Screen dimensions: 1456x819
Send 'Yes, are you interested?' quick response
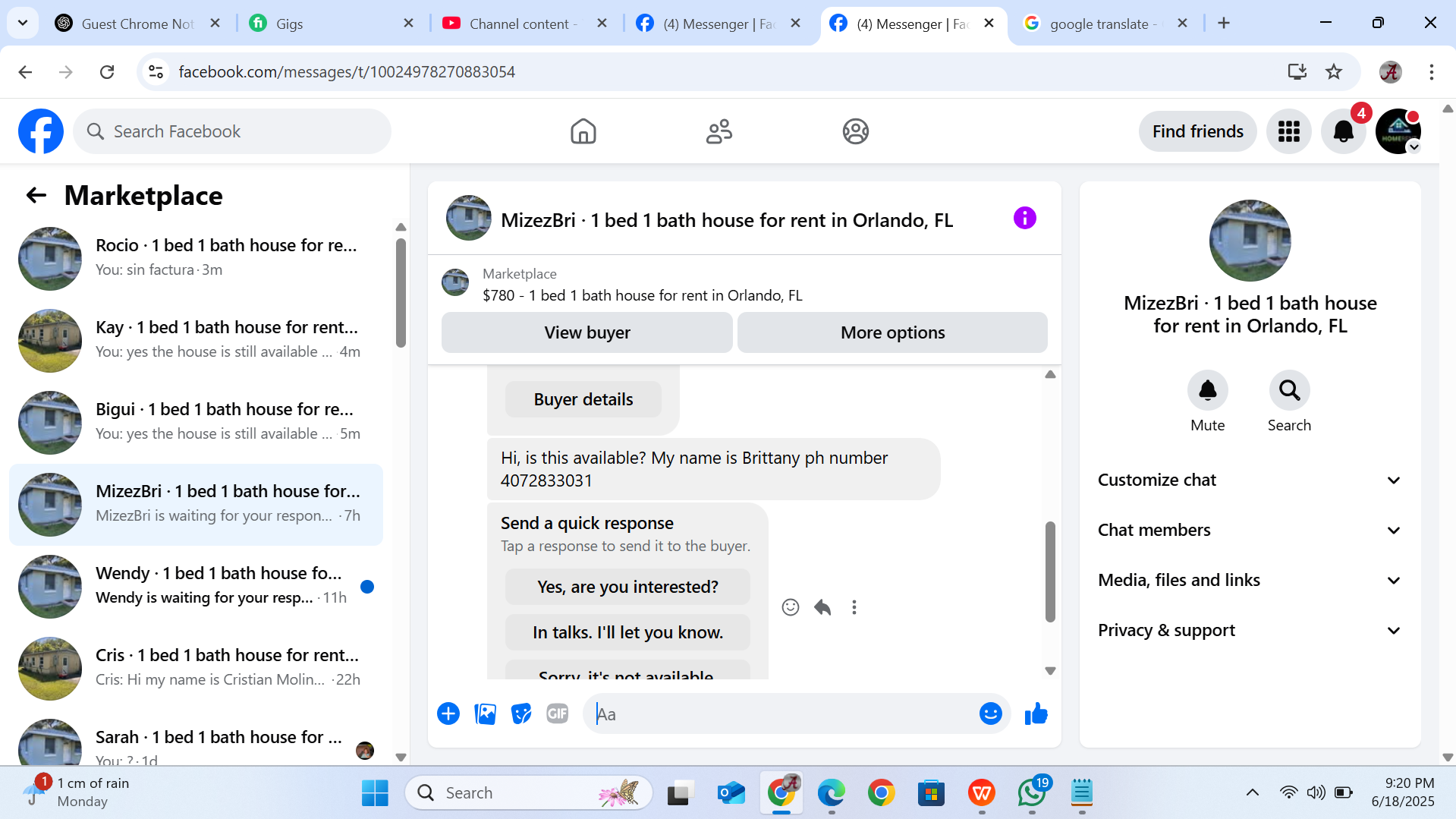pyautogui.click(x=627, y=587)
